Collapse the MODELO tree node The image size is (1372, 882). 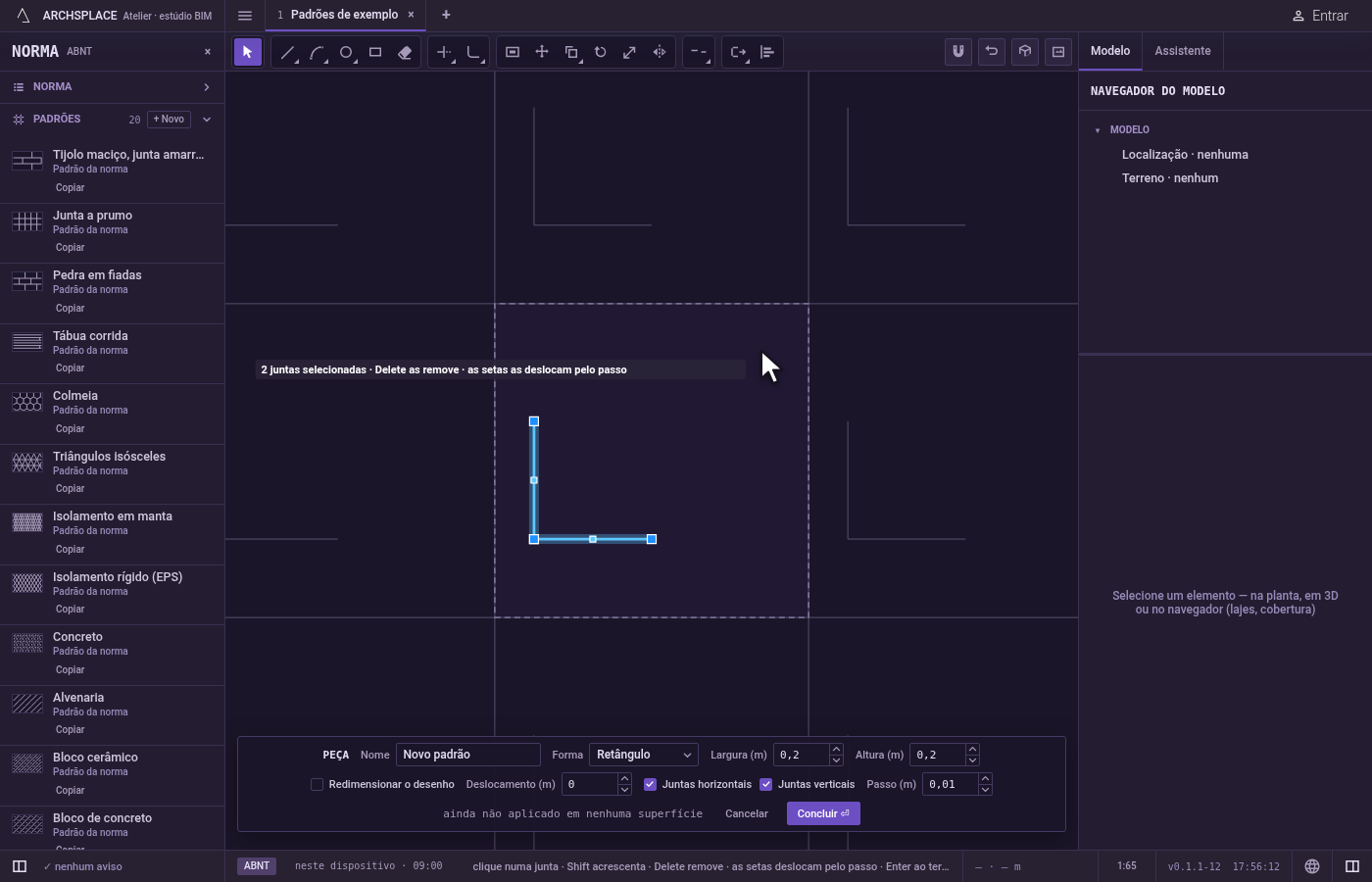[1098, 130]
